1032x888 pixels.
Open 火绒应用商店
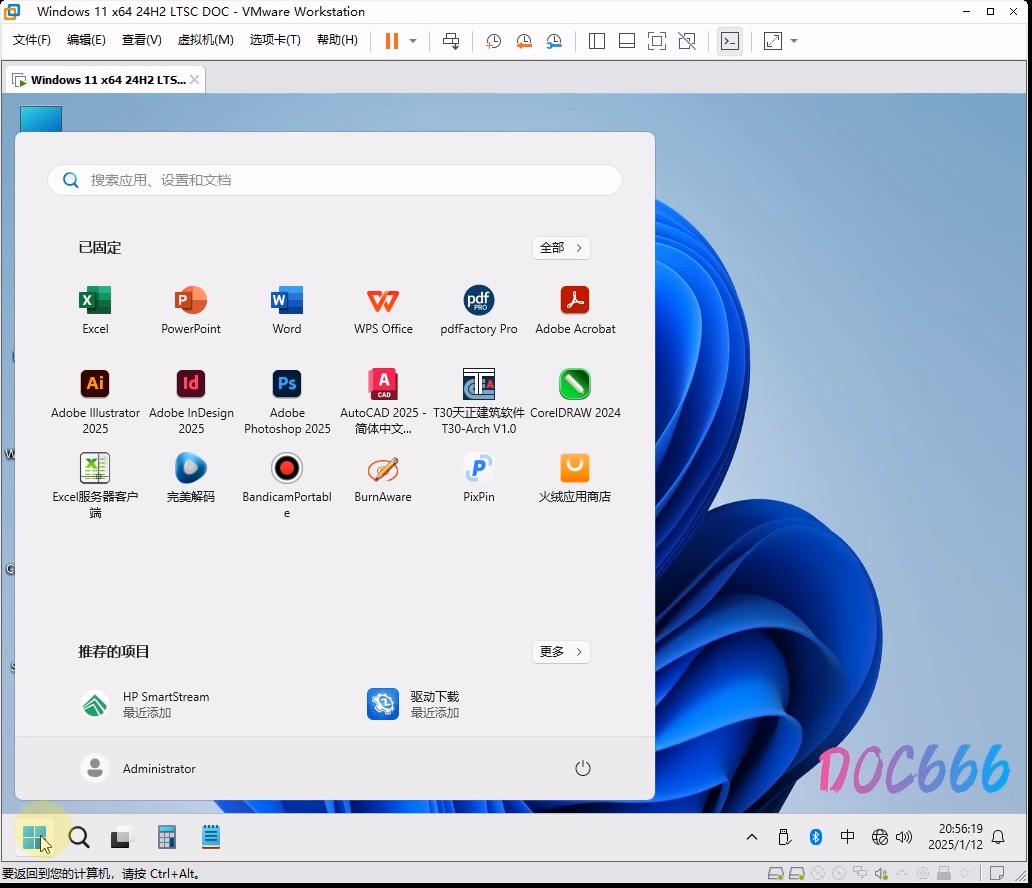pyautogui.click(x=575, y=478)
